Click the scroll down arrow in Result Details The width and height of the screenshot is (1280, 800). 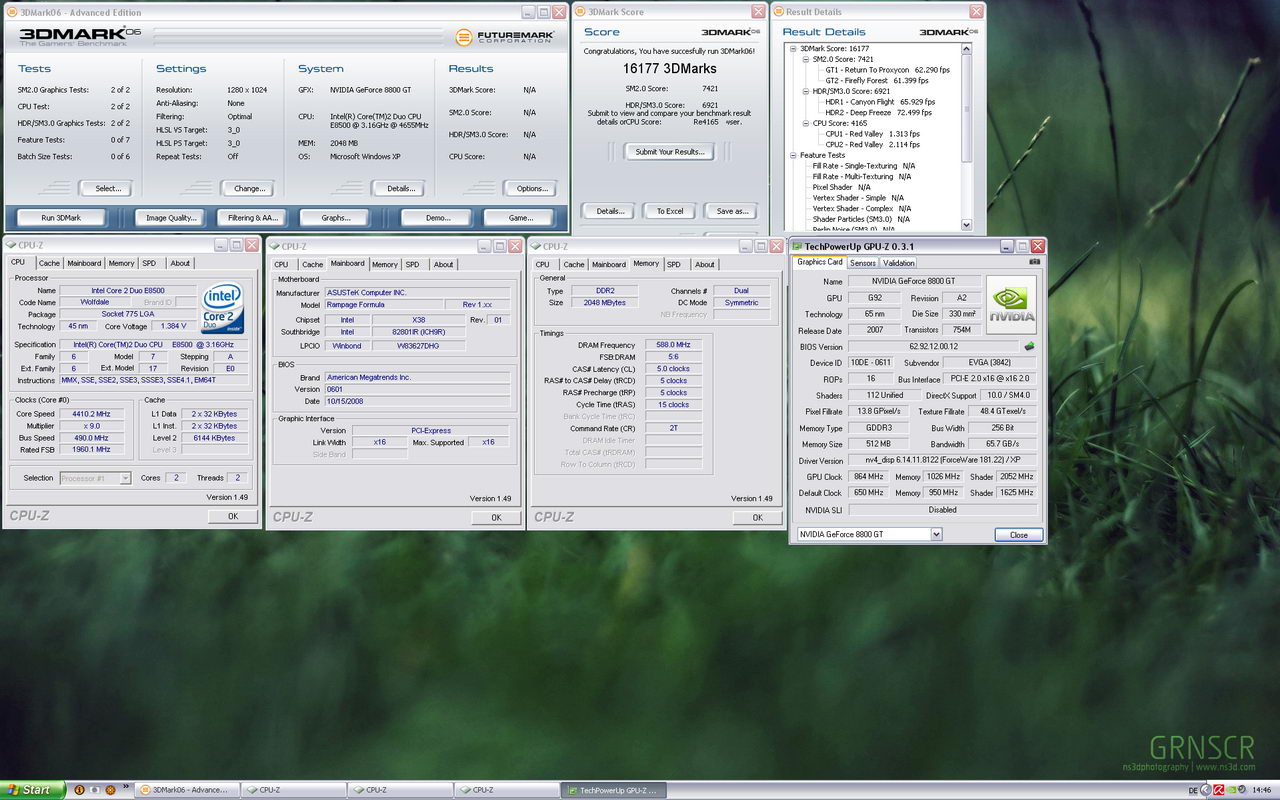point(966,225)
